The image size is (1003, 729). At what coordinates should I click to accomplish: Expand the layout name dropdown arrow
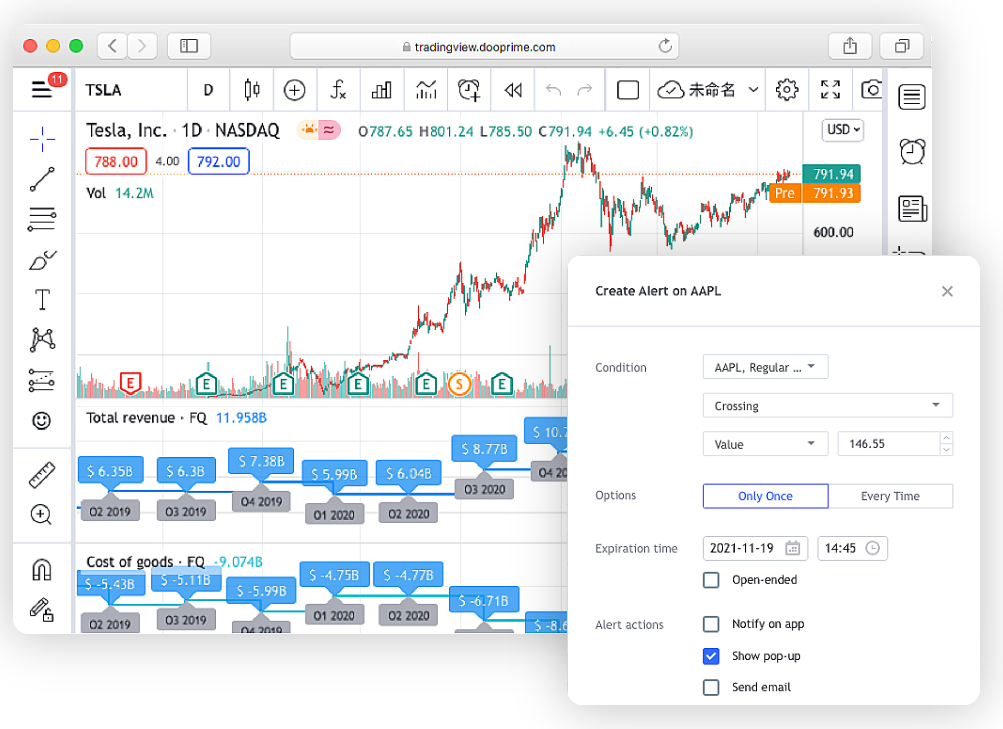coord(754,90)
